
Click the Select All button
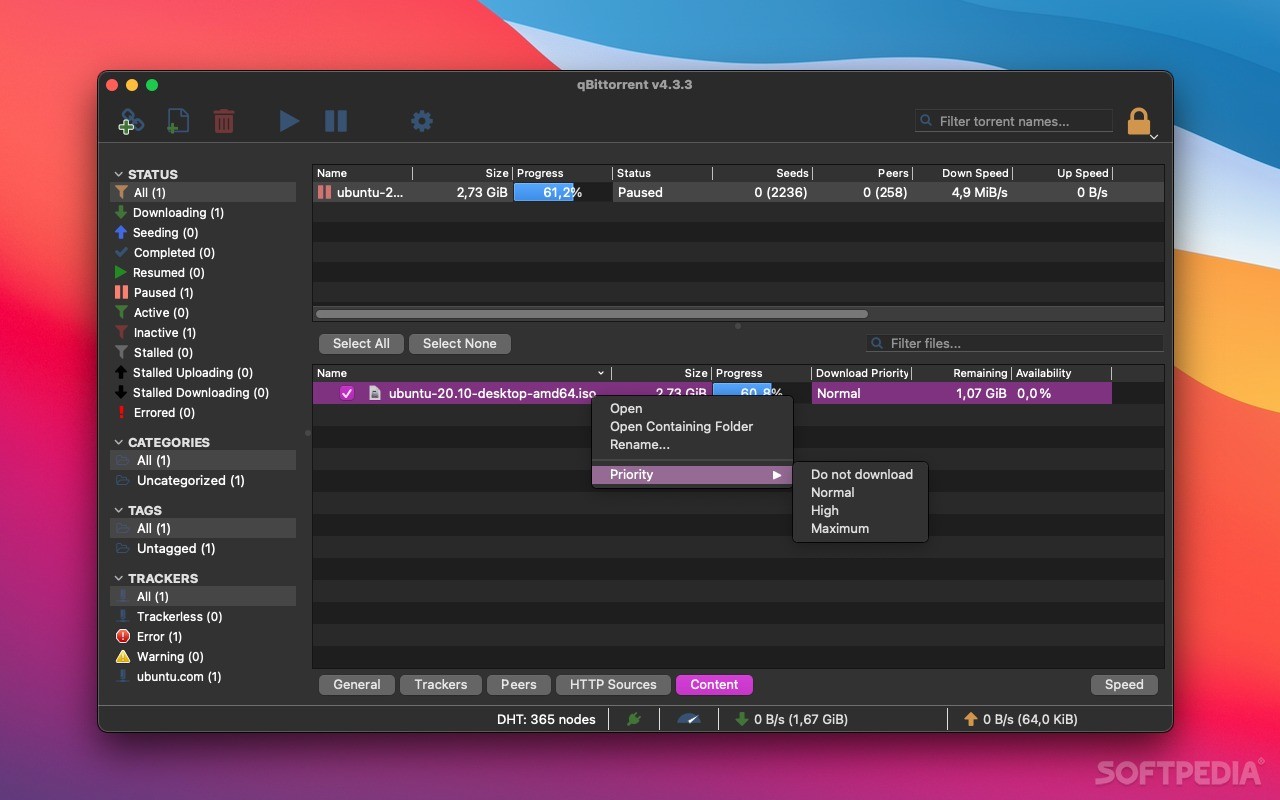click(361, 343)
